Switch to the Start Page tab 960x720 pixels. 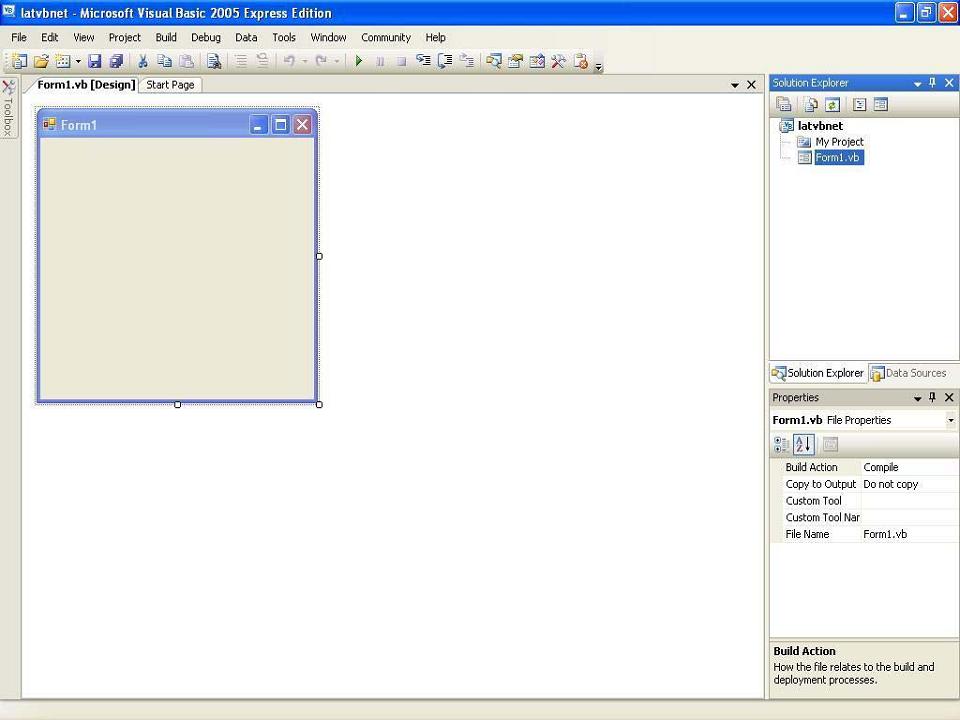170,85
